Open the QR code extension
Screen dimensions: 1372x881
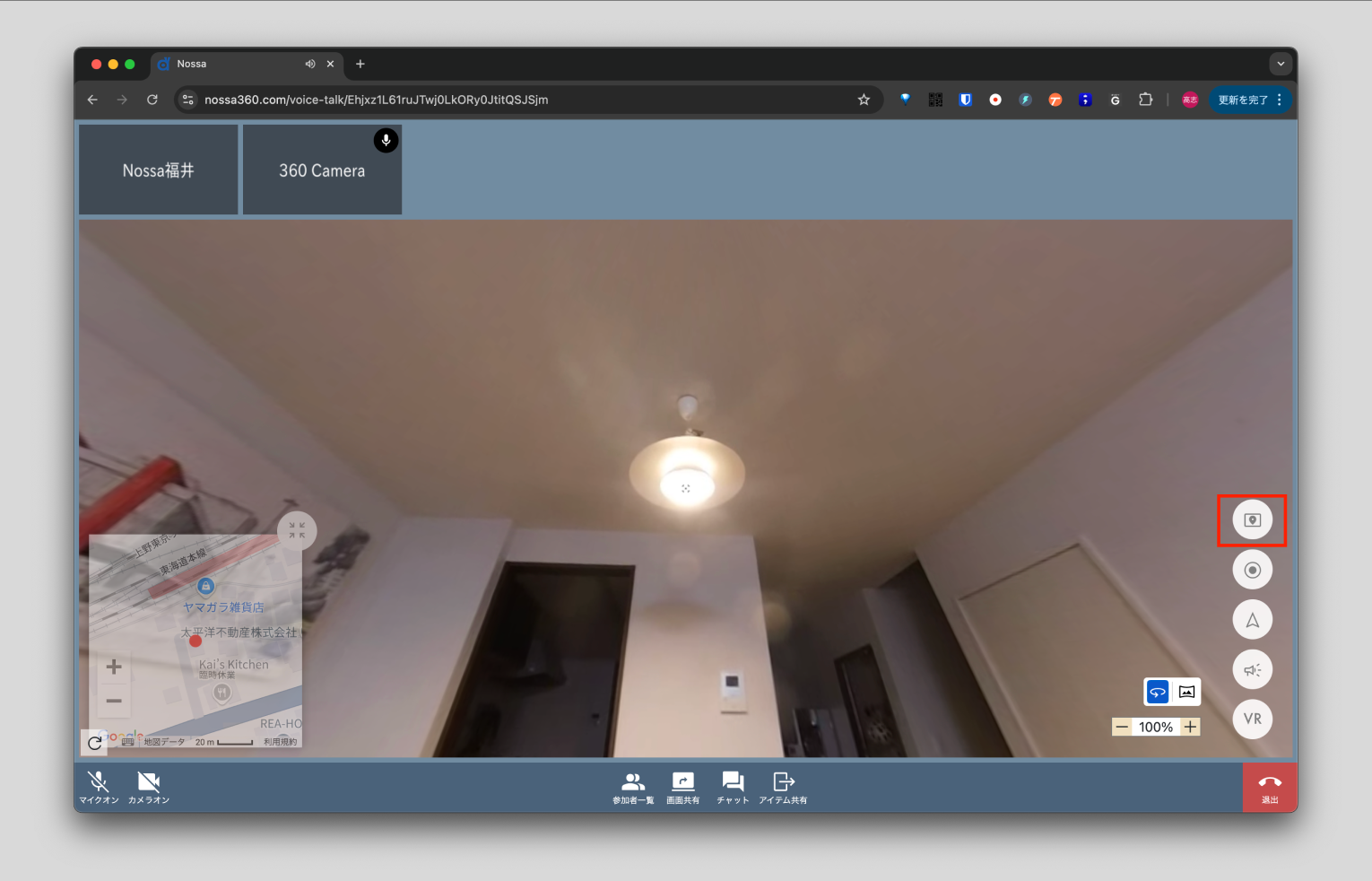point(935,100)
